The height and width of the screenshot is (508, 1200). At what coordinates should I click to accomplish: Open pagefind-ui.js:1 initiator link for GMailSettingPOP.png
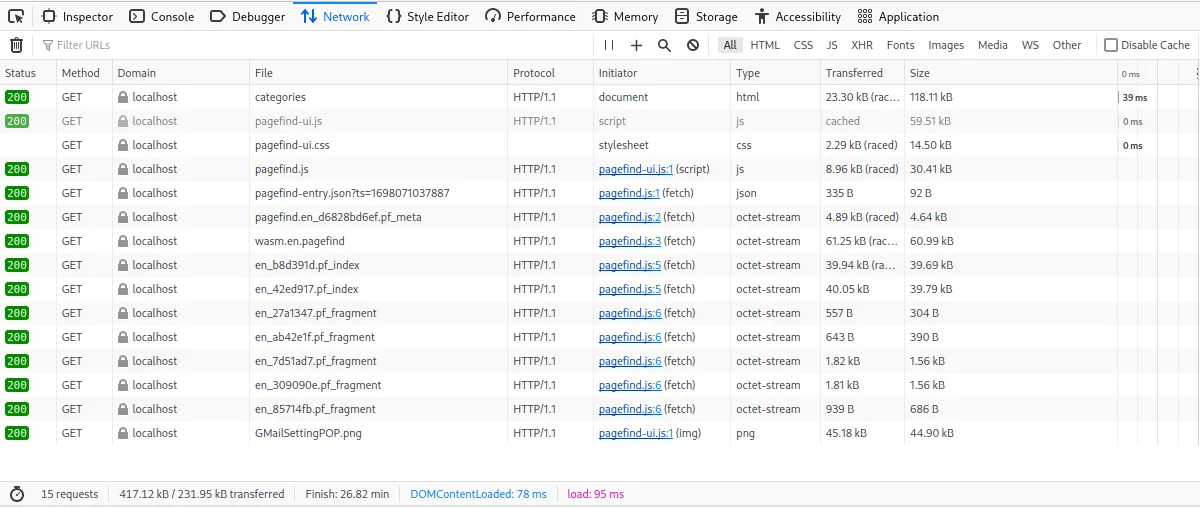pos(635,433)
